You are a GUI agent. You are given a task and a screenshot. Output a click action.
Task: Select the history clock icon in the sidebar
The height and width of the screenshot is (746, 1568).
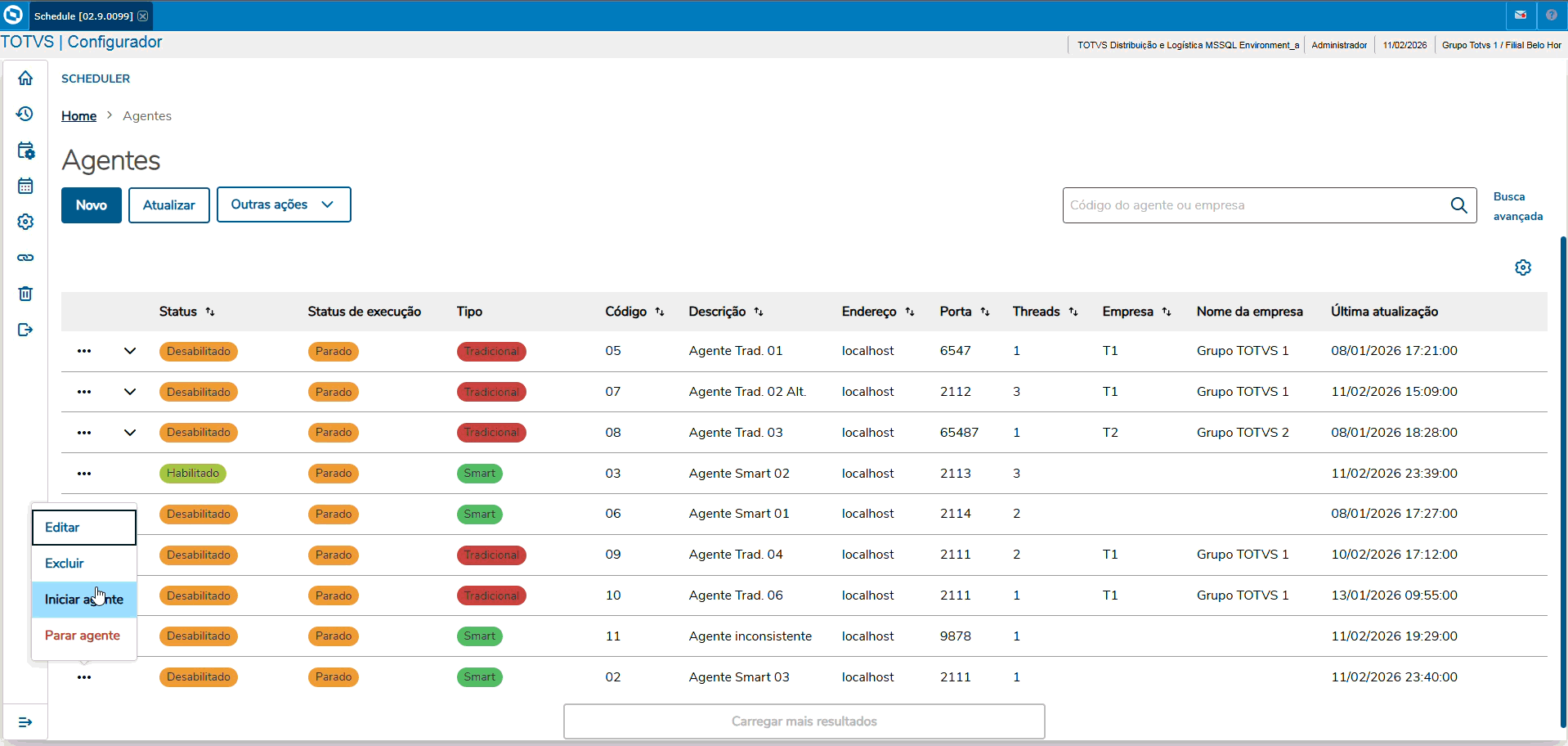25,114
